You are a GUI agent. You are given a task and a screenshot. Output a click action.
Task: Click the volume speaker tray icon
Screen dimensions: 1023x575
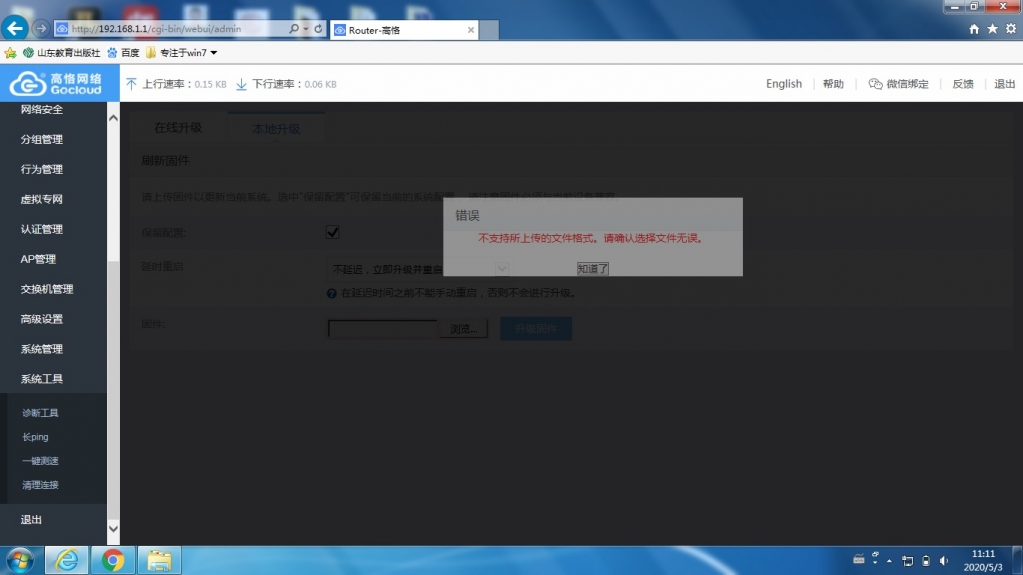click(x=943, y=561)
